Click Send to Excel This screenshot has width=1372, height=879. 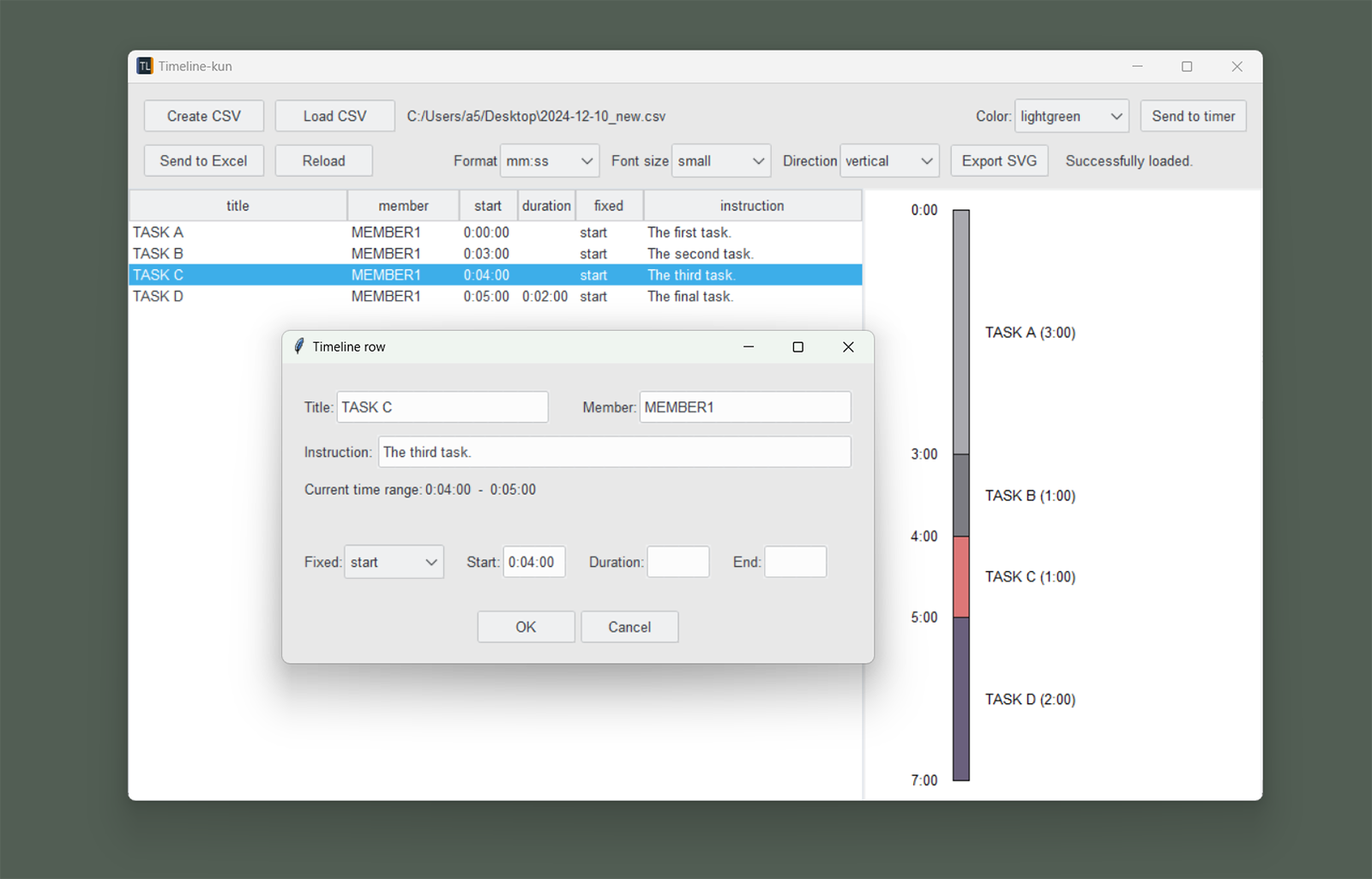(x=204, y=161)
